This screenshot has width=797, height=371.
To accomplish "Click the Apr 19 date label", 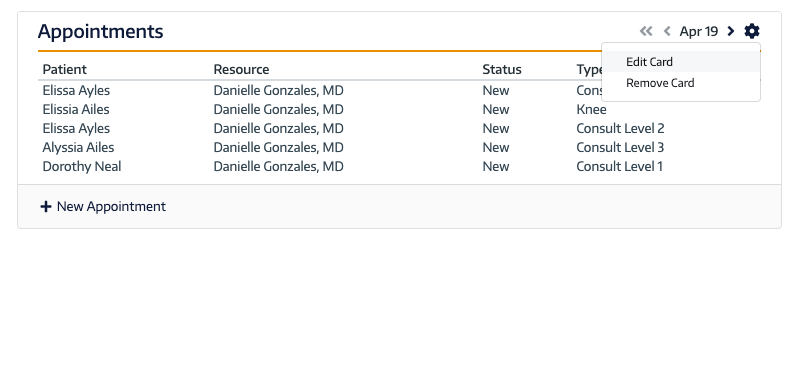I will pos(698,32).
